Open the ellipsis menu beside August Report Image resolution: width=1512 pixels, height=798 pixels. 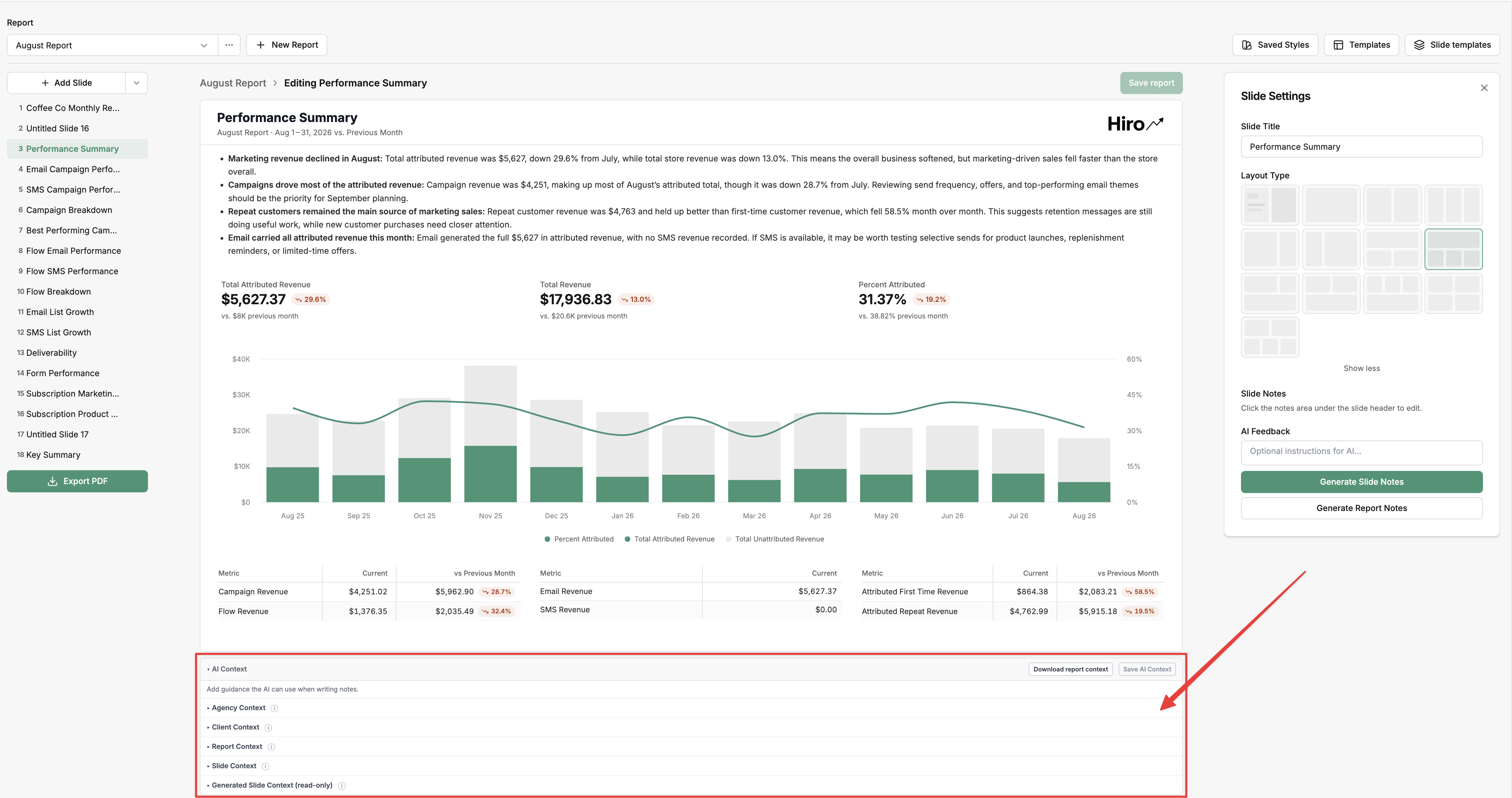pos(229,45)
